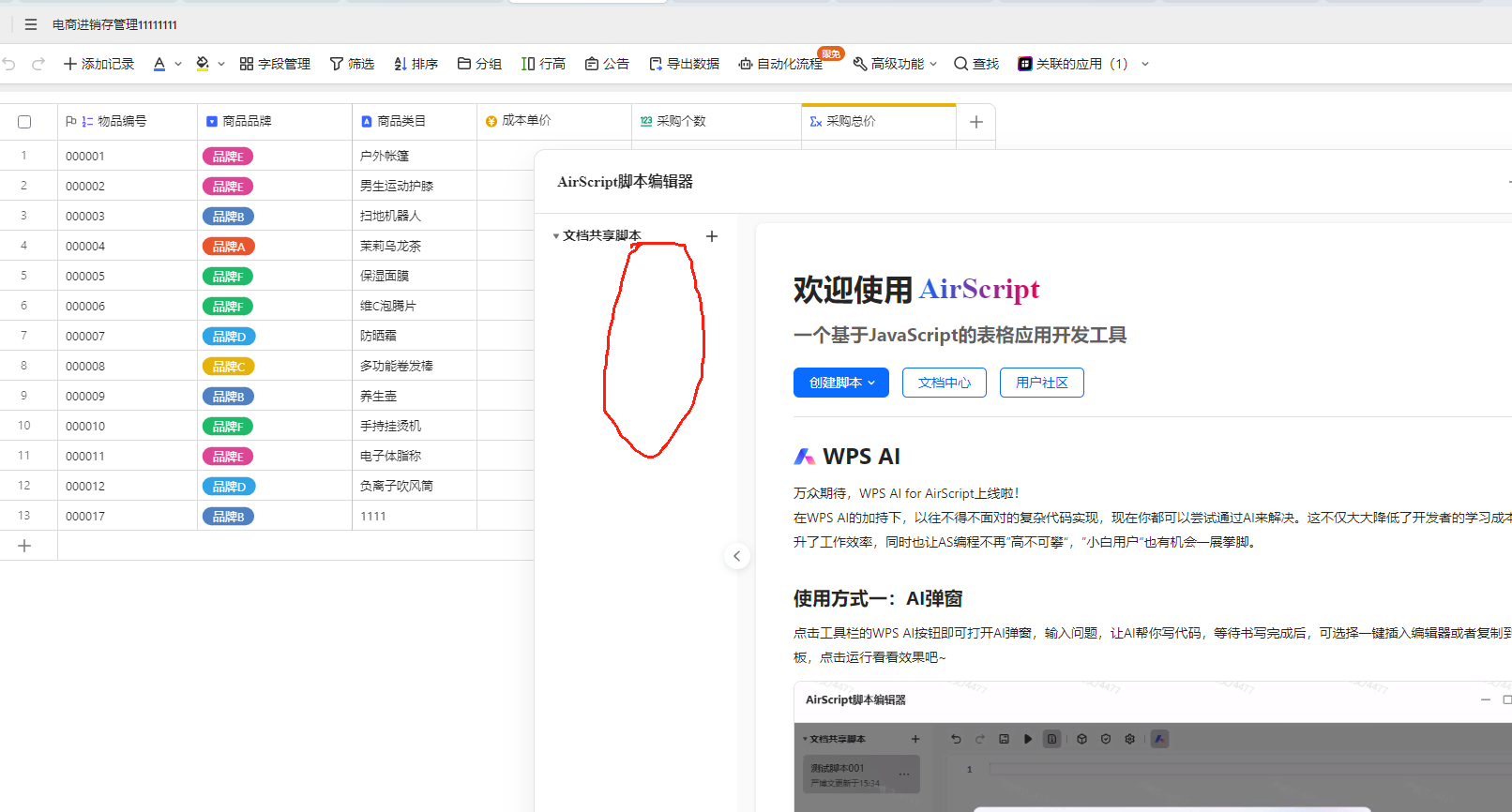The height and width of the screenshot is (812, 1512).
Task: Click the 品牌D tag in row 7
Action: tap(228, 337)
